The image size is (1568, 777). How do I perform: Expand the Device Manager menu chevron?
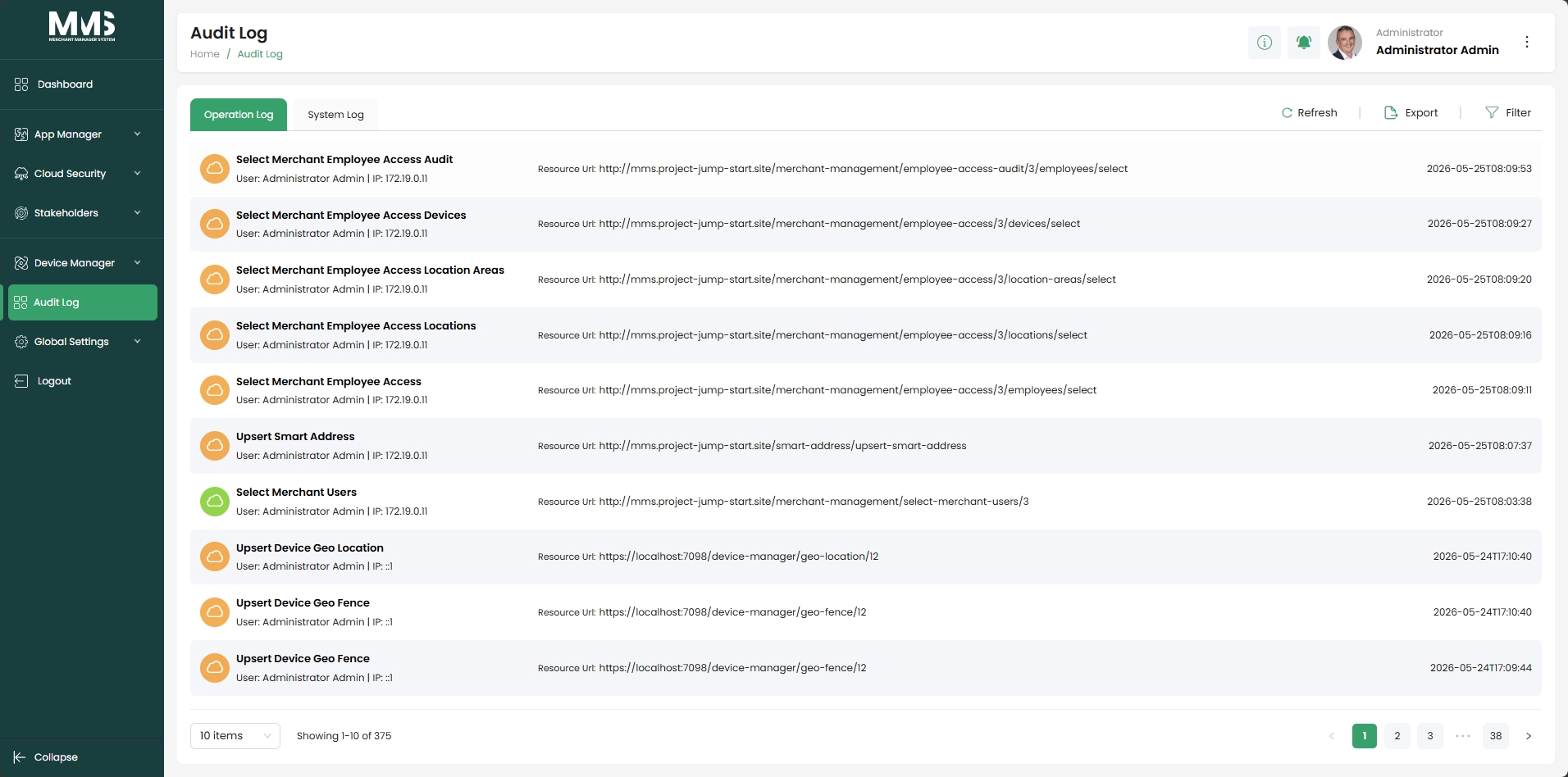137,263
